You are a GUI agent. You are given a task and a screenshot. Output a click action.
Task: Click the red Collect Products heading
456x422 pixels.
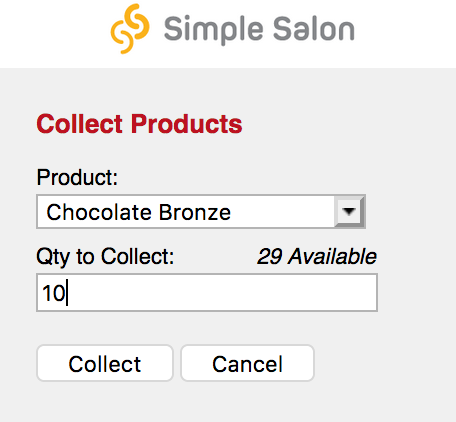(139, 124)
